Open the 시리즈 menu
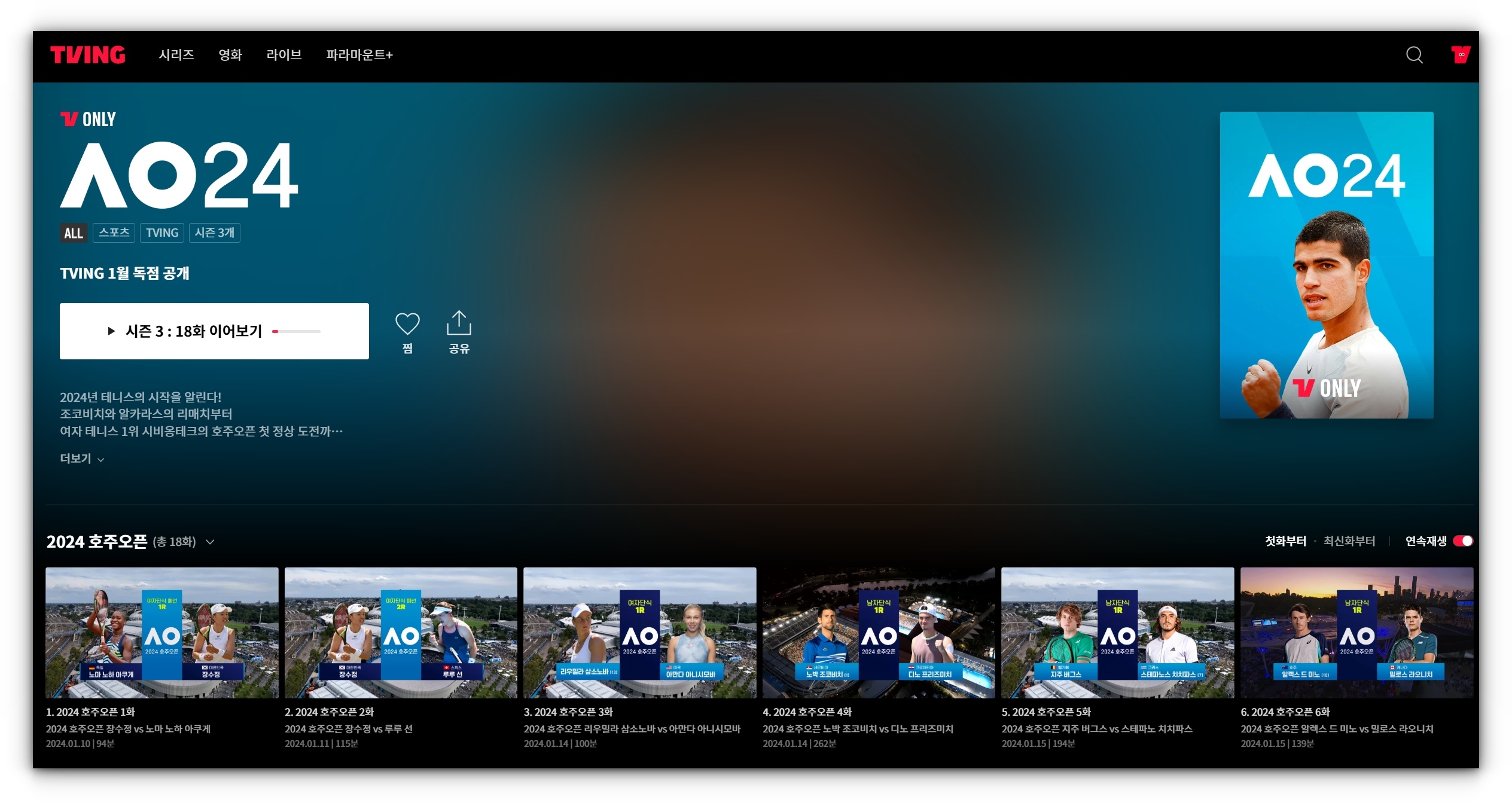 pyautogui.click(x=176, y=55)
